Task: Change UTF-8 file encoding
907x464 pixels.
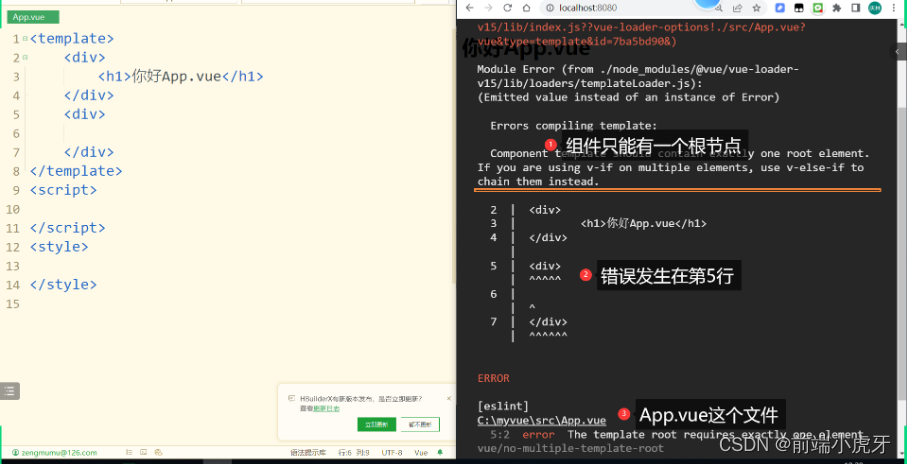Action: (392, 452)
